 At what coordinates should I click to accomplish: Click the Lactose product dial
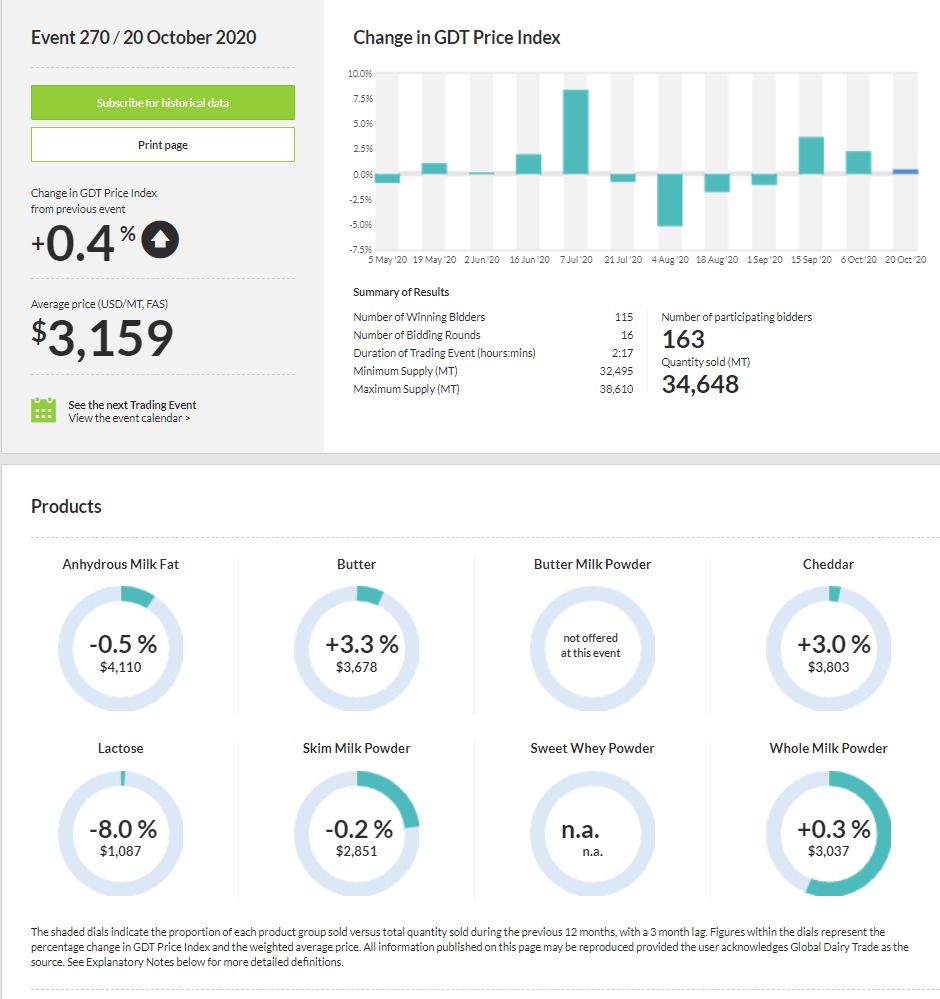pos(121,832)
